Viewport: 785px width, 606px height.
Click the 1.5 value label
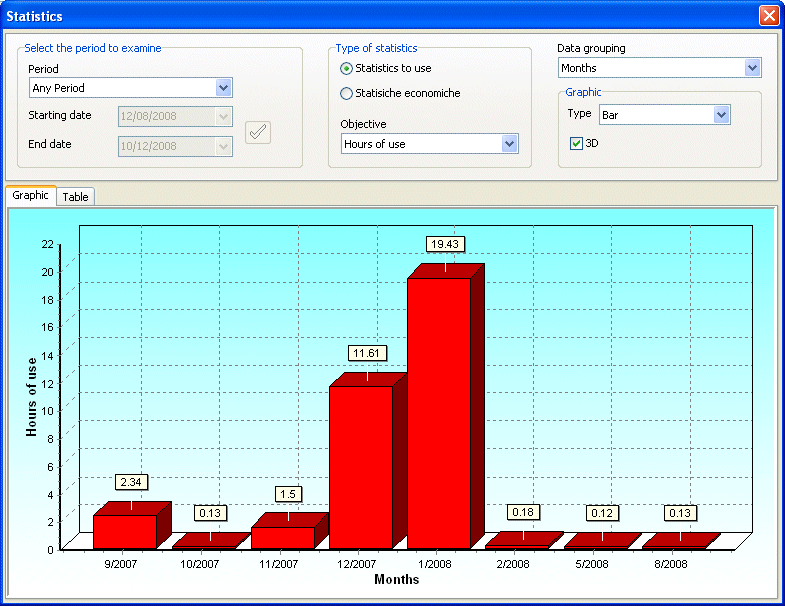(x=288, y=494)
